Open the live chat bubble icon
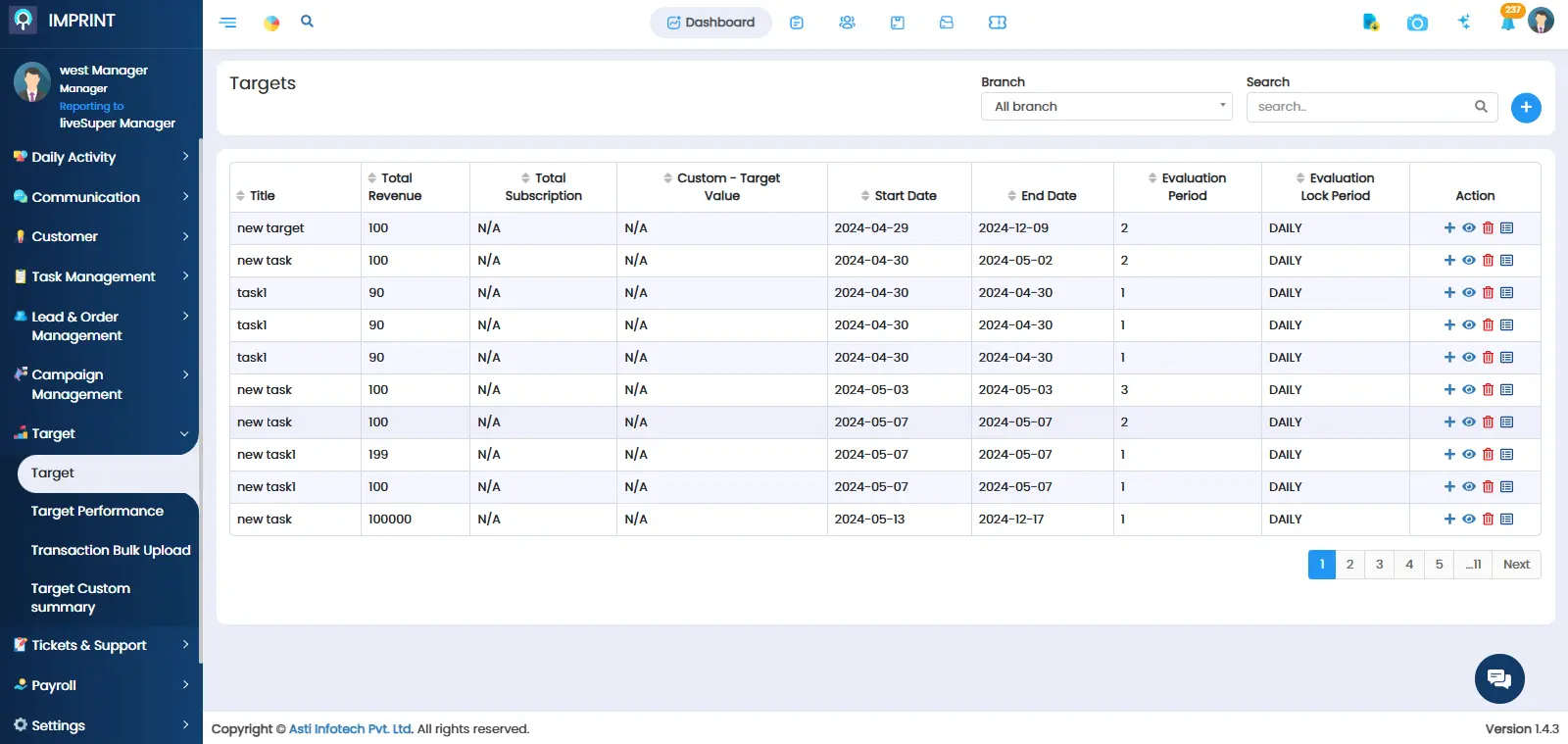The image size is (1568, 744). tap(1499, 678)
